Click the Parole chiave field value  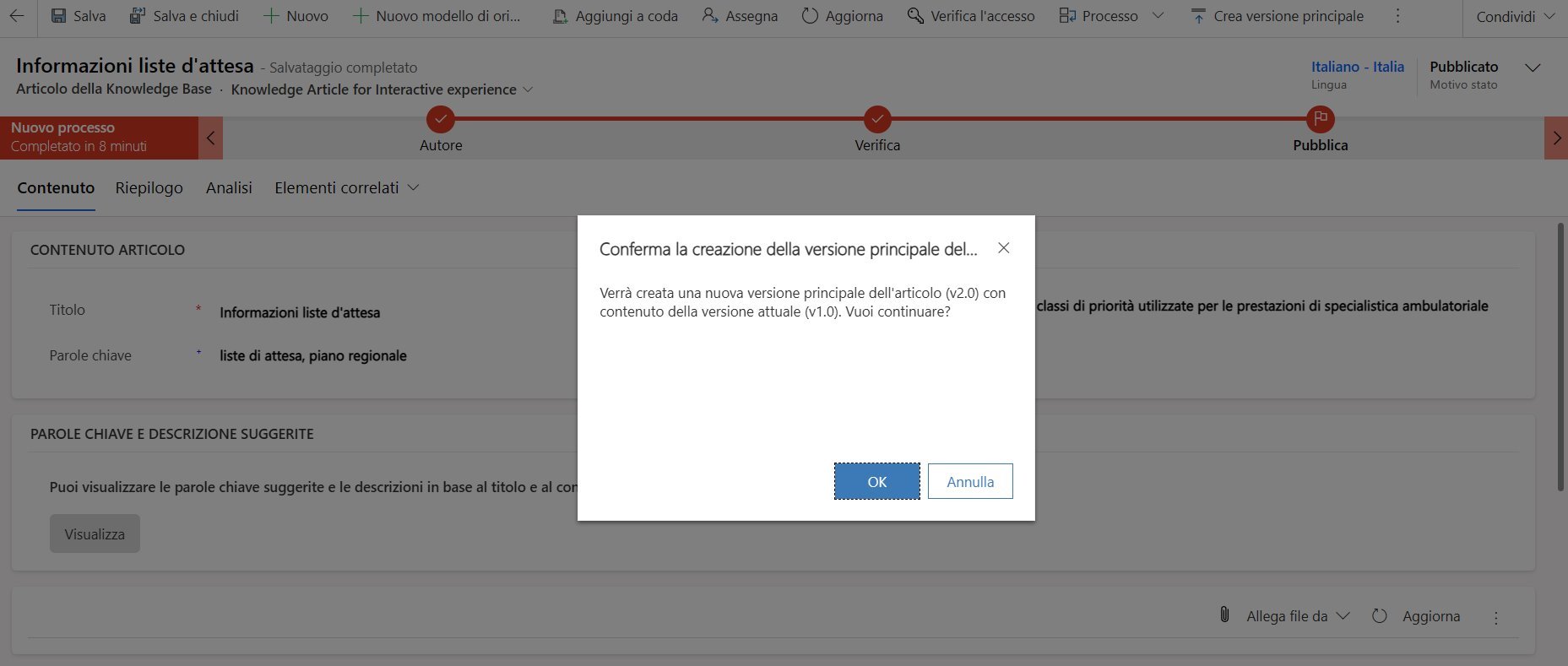tap(313, 356)
